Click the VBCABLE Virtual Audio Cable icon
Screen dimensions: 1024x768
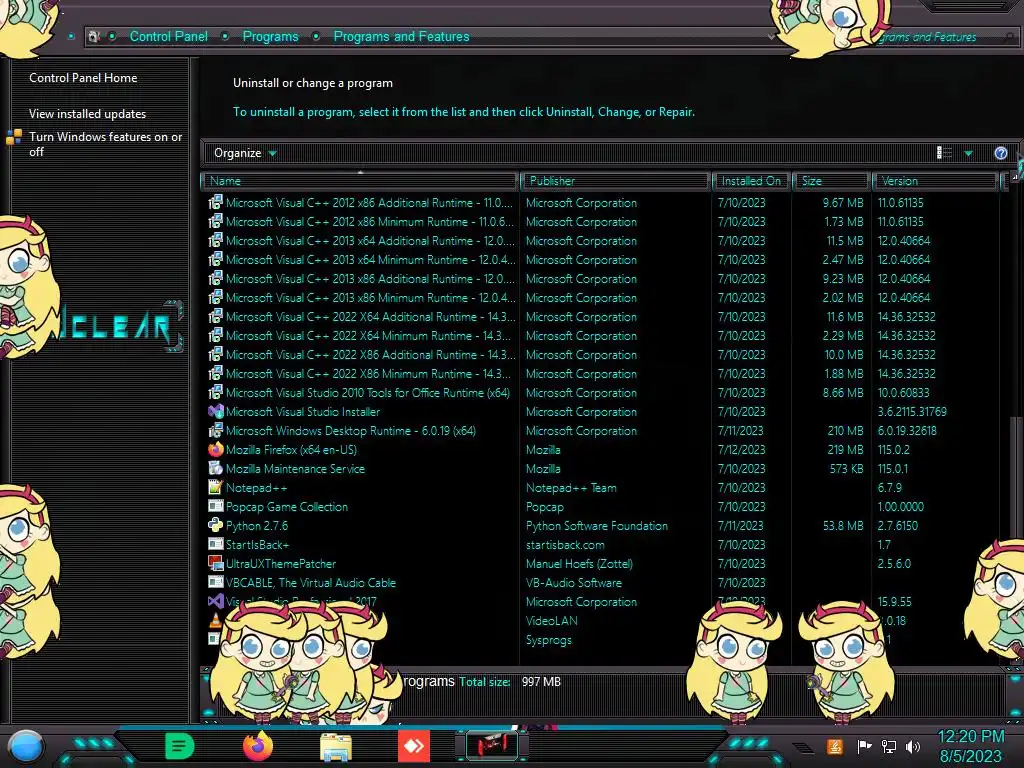coord(216,582)
